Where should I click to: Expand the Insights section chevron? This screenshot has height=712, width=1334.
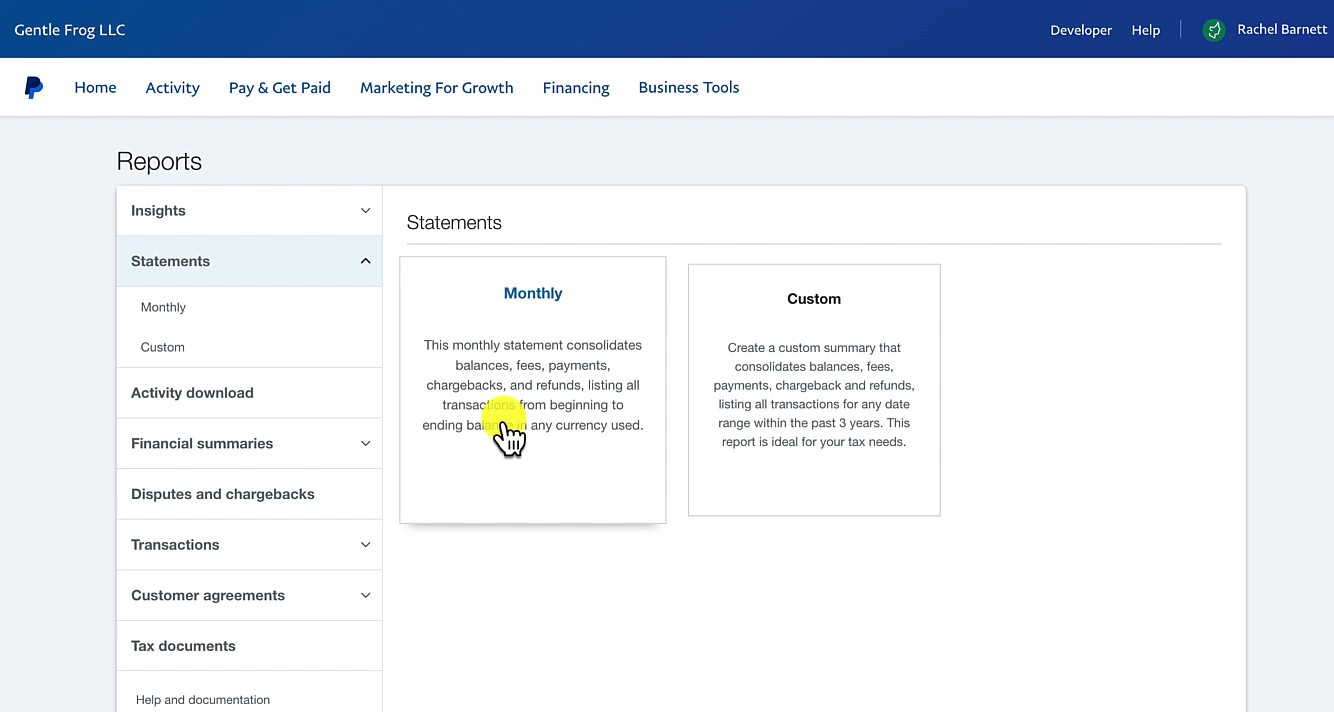(365, 211)
